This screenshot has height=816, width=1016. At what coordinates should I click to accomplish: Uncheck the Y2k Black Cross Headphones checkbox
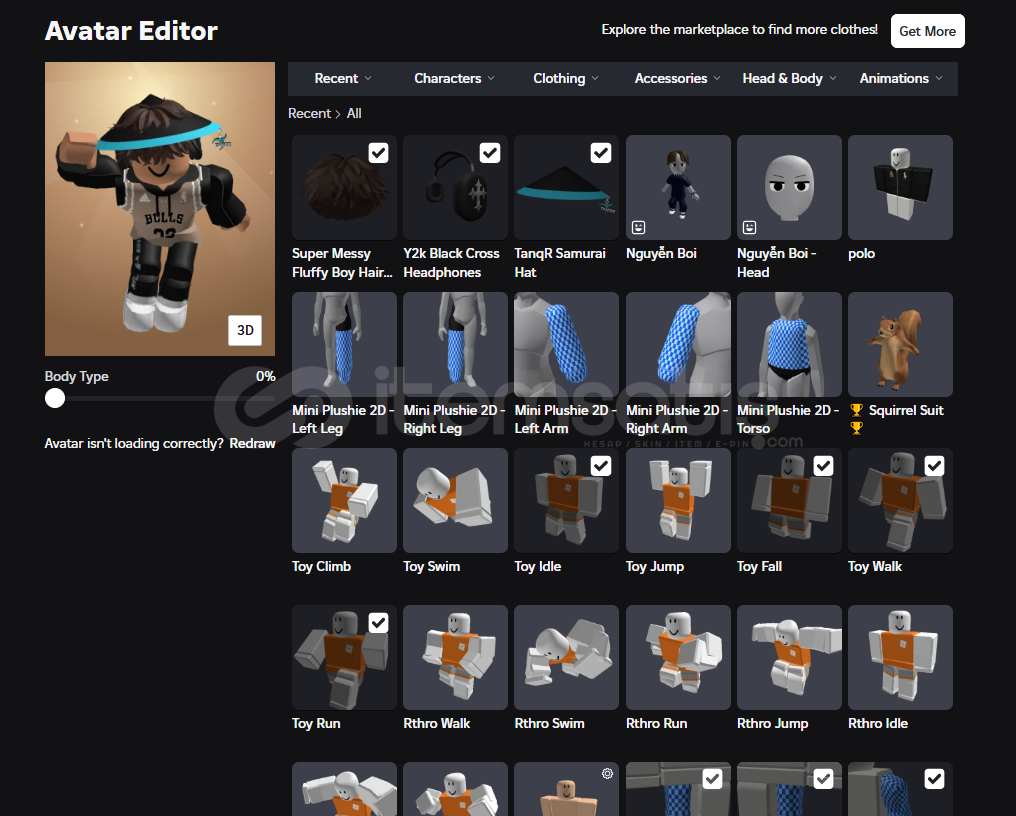click(490, 153)
